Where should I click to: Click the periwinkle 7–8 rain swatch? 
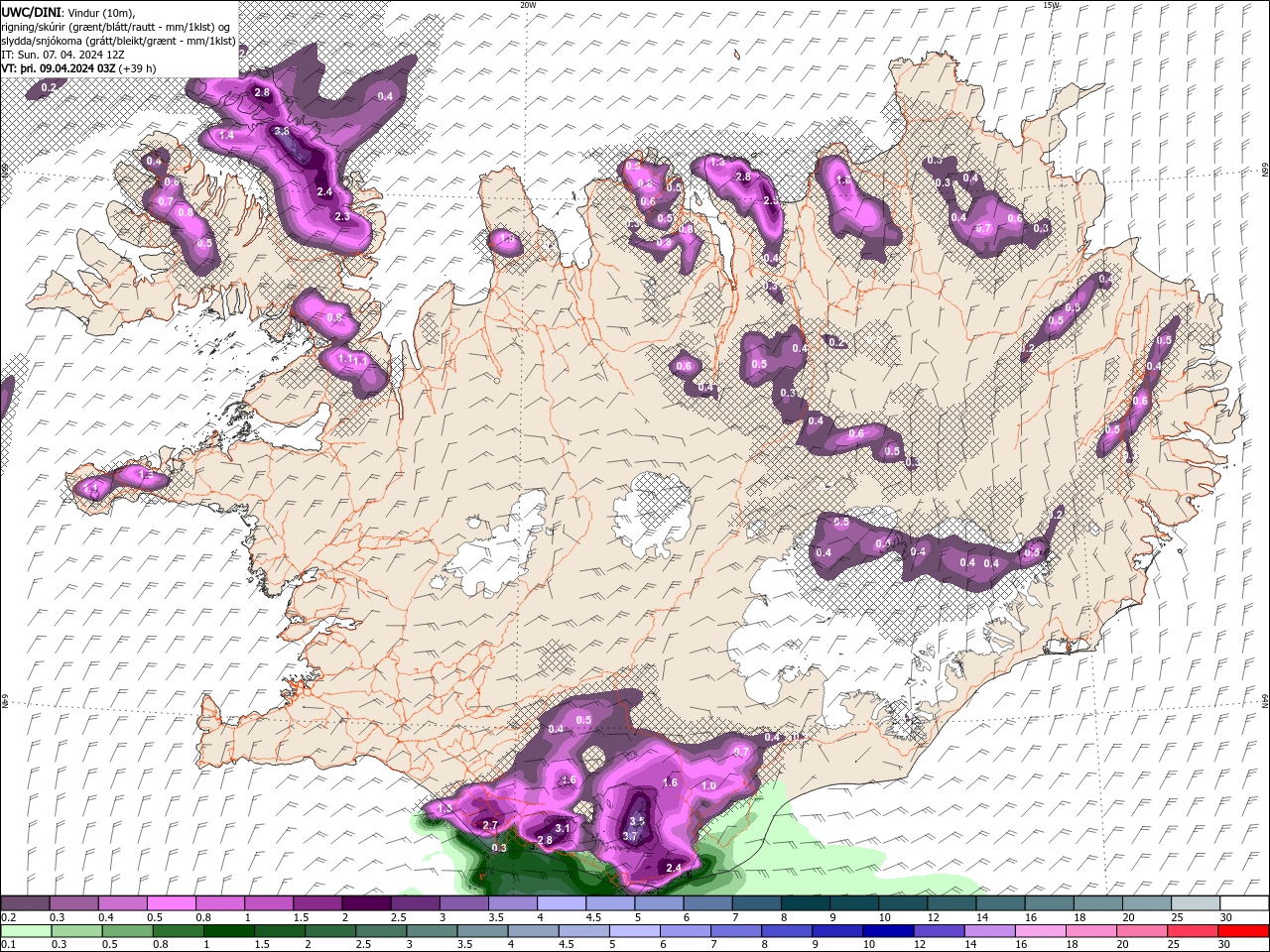pyautogui.click(x=738, y=931)
